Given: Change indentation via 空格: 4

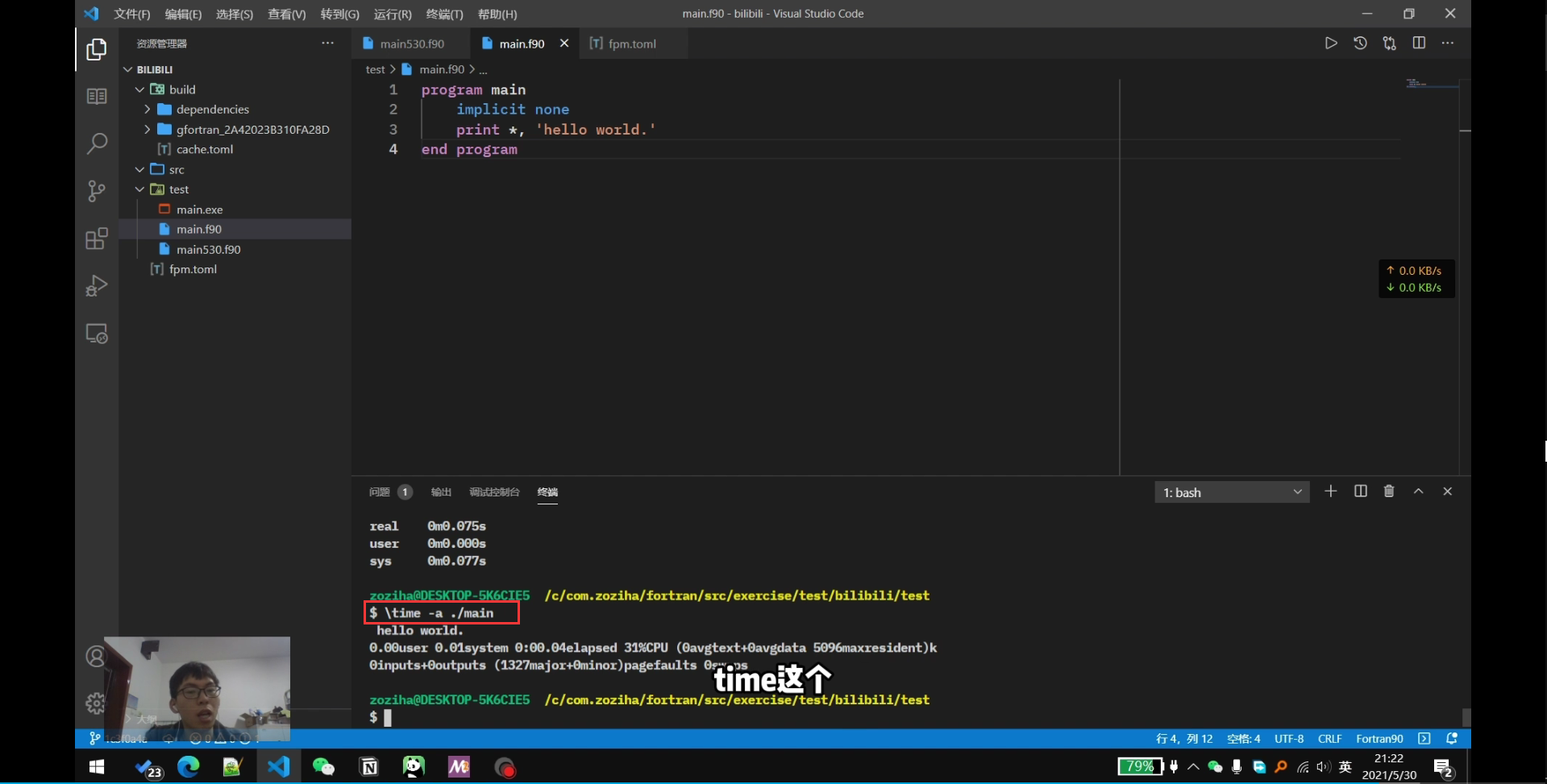Looking at the screenshot, I should click(x=1243, y=739).
